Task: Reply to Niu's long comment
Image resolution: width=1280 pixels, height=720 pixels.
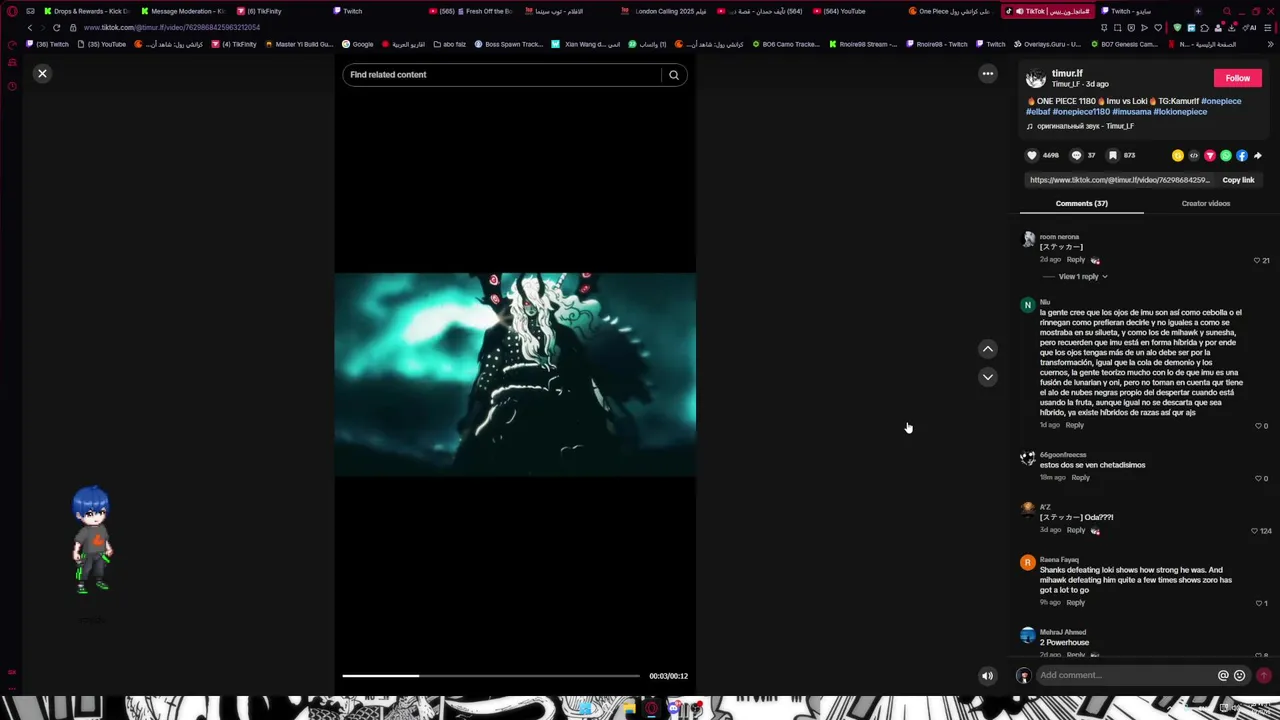Action: tap(1075, 425)
